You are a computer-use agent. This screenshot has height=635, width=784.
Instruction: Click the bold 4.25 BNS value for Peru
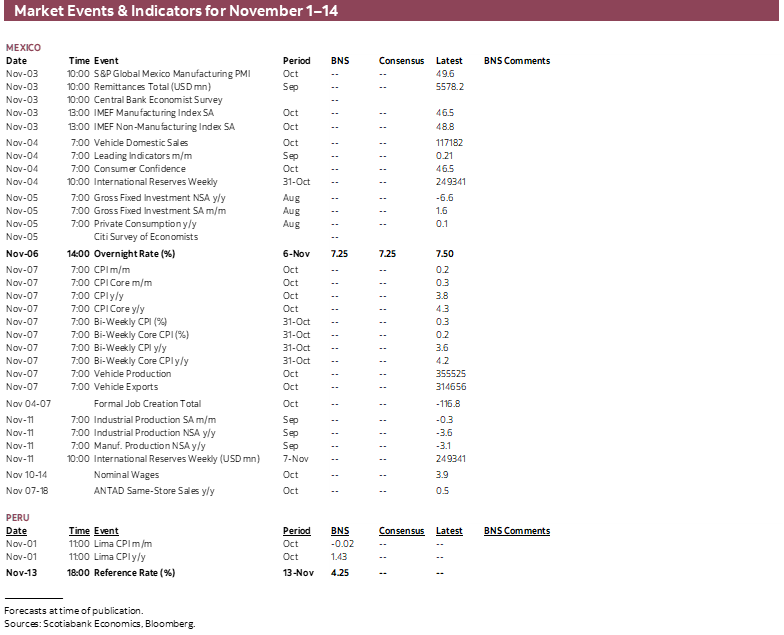[x=340, y=573]
